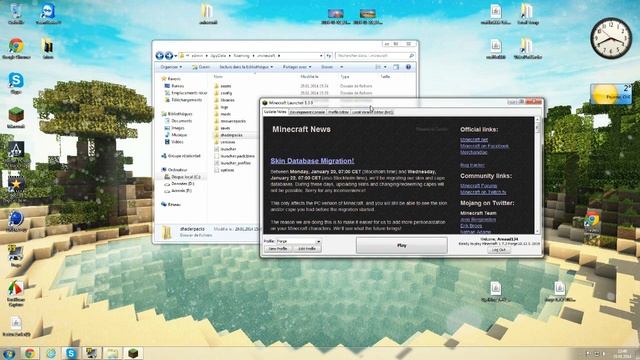
Task: Click Graver in the Explorer toolbar
Action: 327,67
